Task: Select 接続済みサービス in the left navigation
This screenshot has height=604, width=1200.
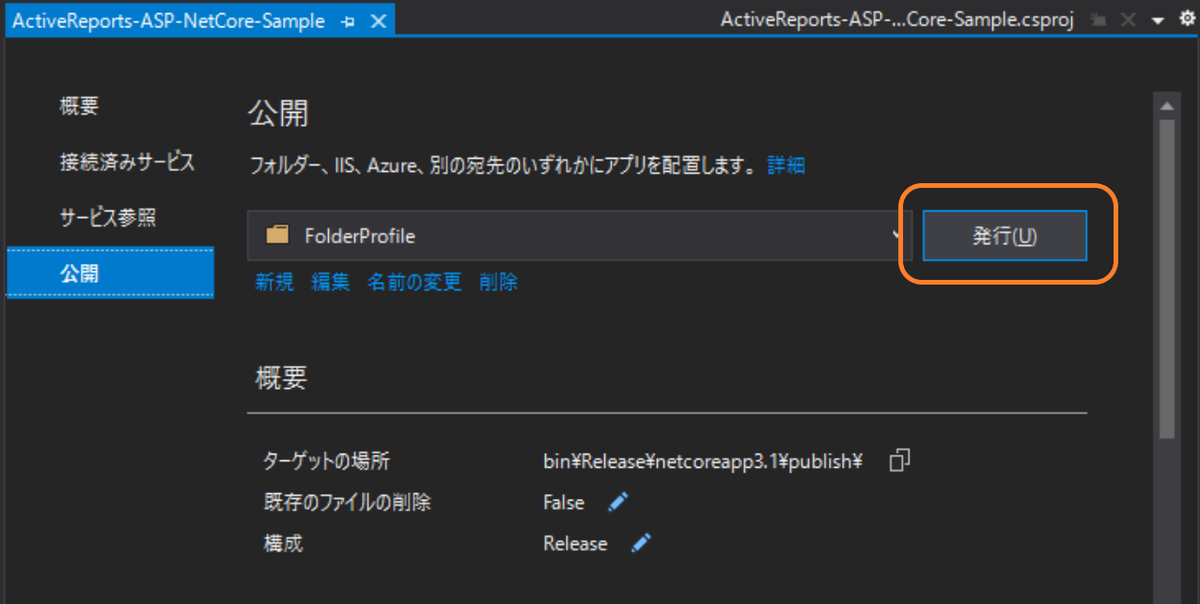Action: (x=127, y=162)
